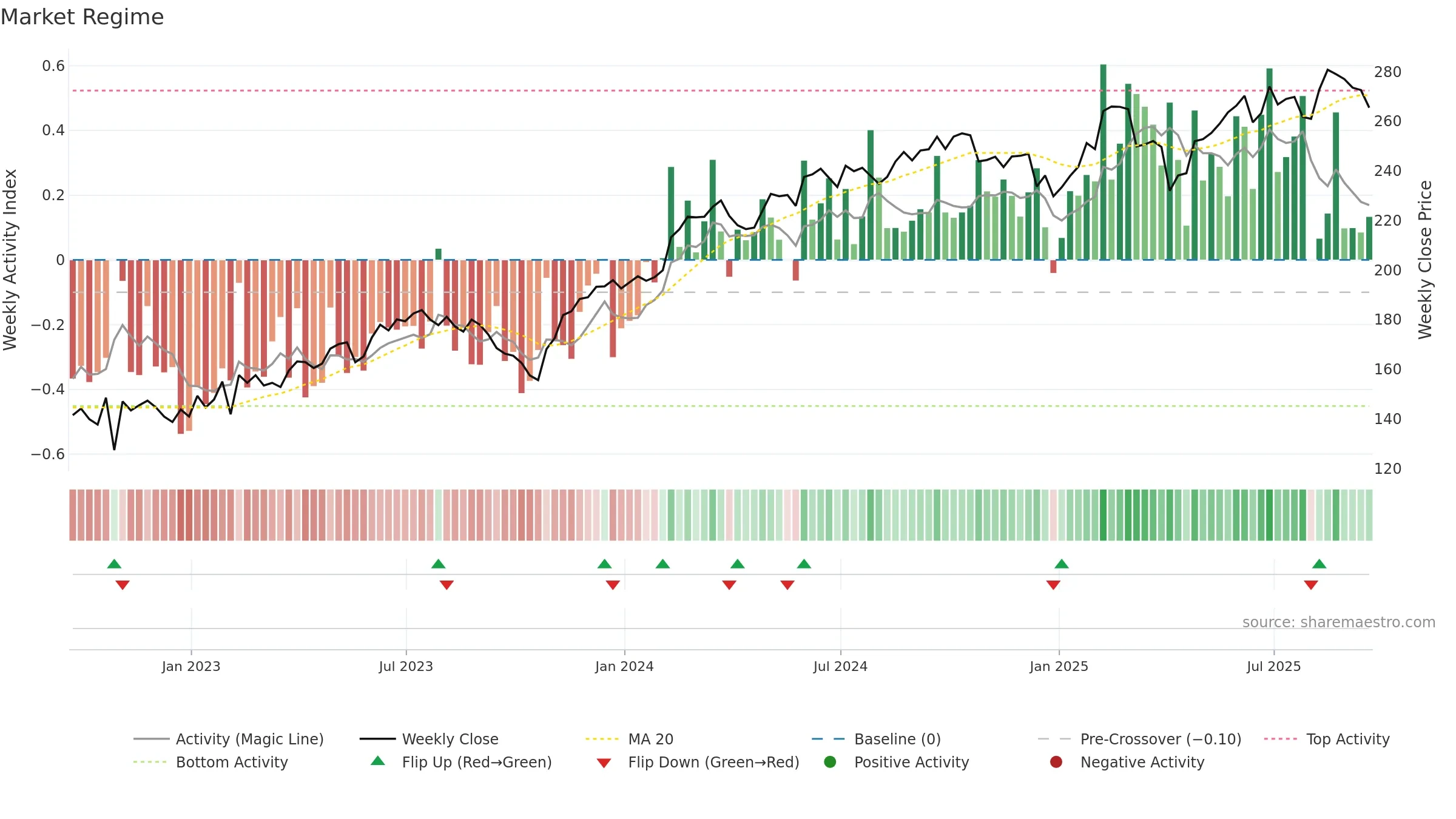
Task: Click the single green bar near Jul 2023
Action: click(x=439, y=254)
